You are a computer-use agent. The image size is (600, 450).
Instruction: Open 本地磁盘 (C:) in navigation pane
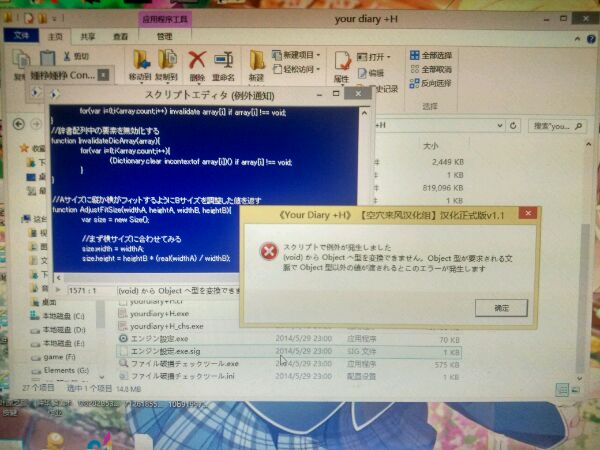58,316
